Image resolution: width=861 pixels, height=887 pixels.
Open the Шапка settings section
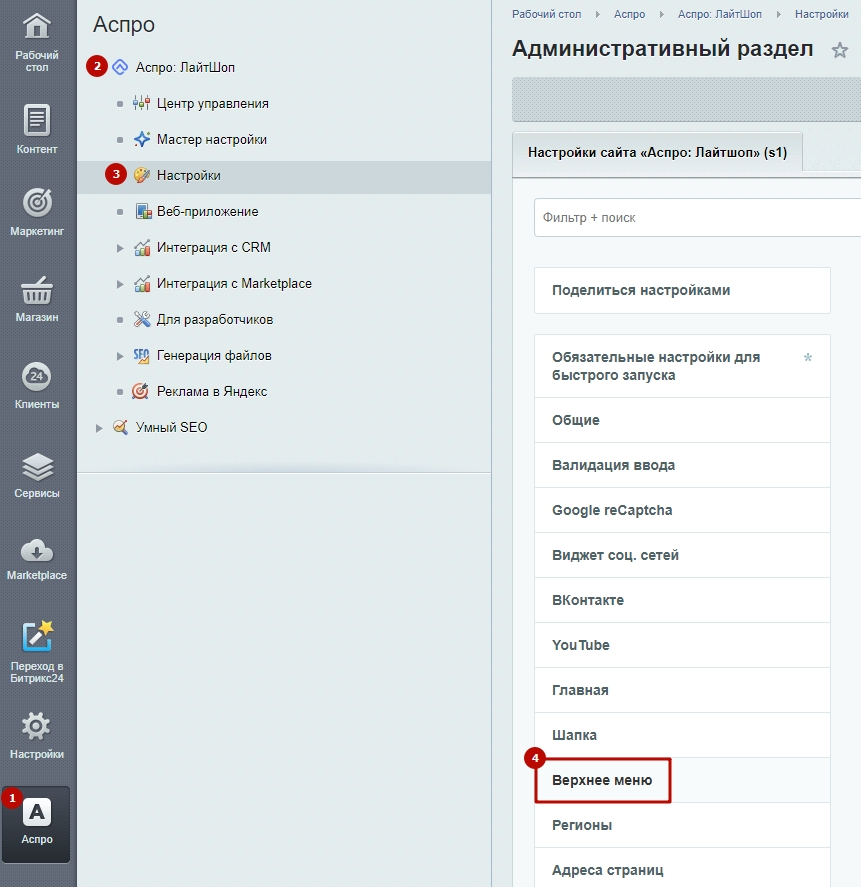click(x=682, y=735)
